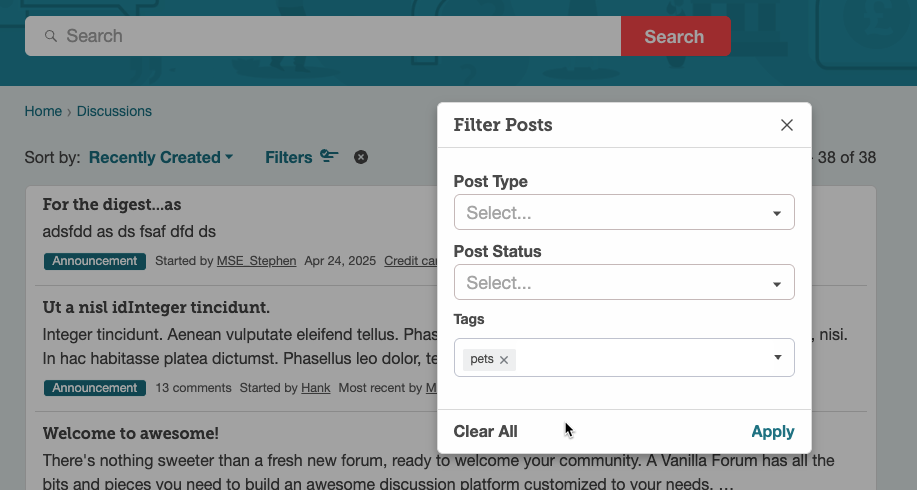This screenshot has height=490, width=917.
Task: Click the 'Credit ca' category link
Action: click(411, 261)
